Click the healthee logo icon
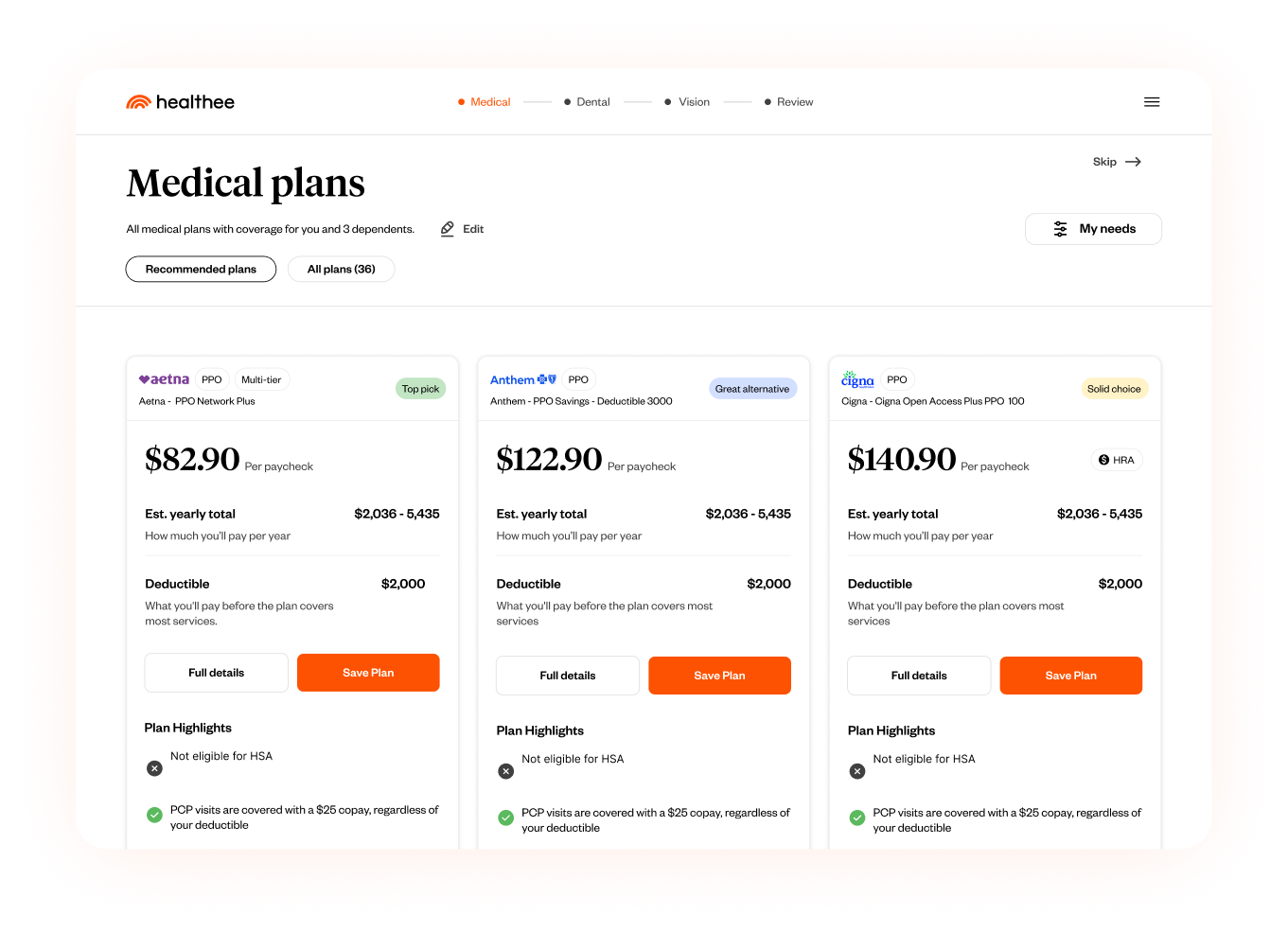Screen dimensions: 1288x932 point(138,102)
